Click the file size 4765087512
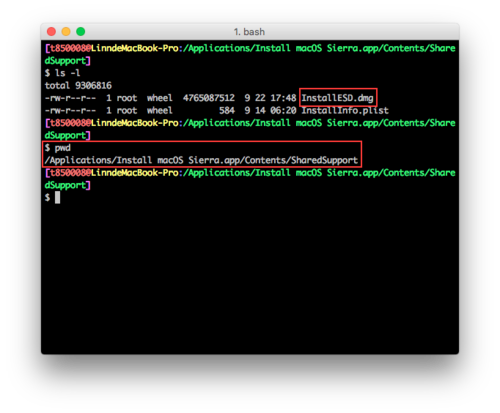 pyautogui.click(x=209, y=98)
